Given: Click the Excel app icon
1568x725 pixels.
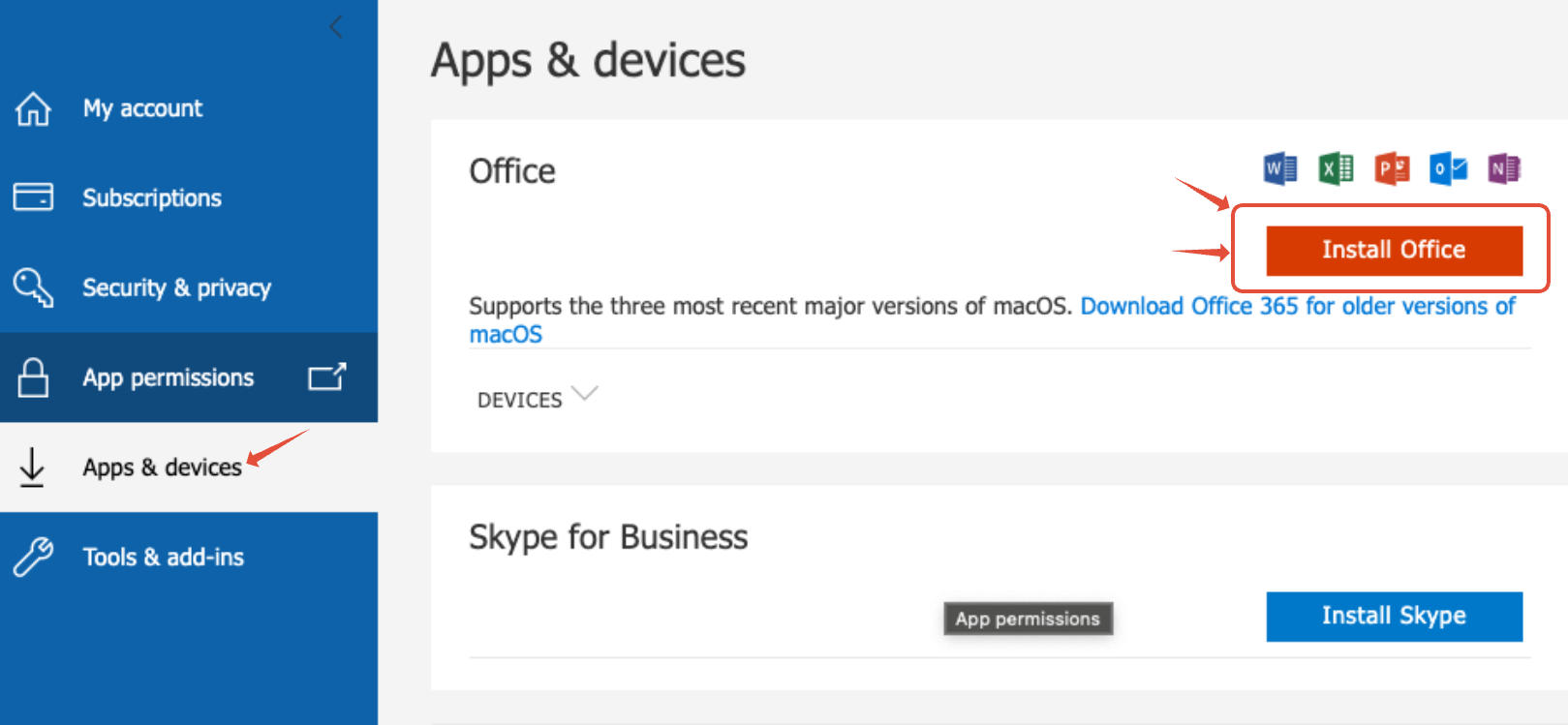Looking at the screenshot, I should pos(1337,168).
